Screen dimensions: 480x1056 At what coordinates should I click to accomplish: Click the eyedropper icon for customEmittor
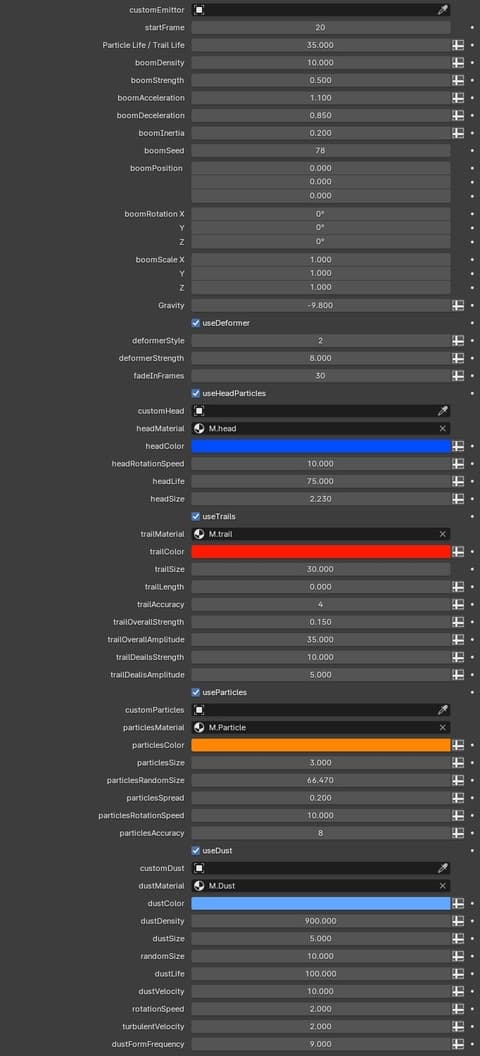[x=442, y=10]
